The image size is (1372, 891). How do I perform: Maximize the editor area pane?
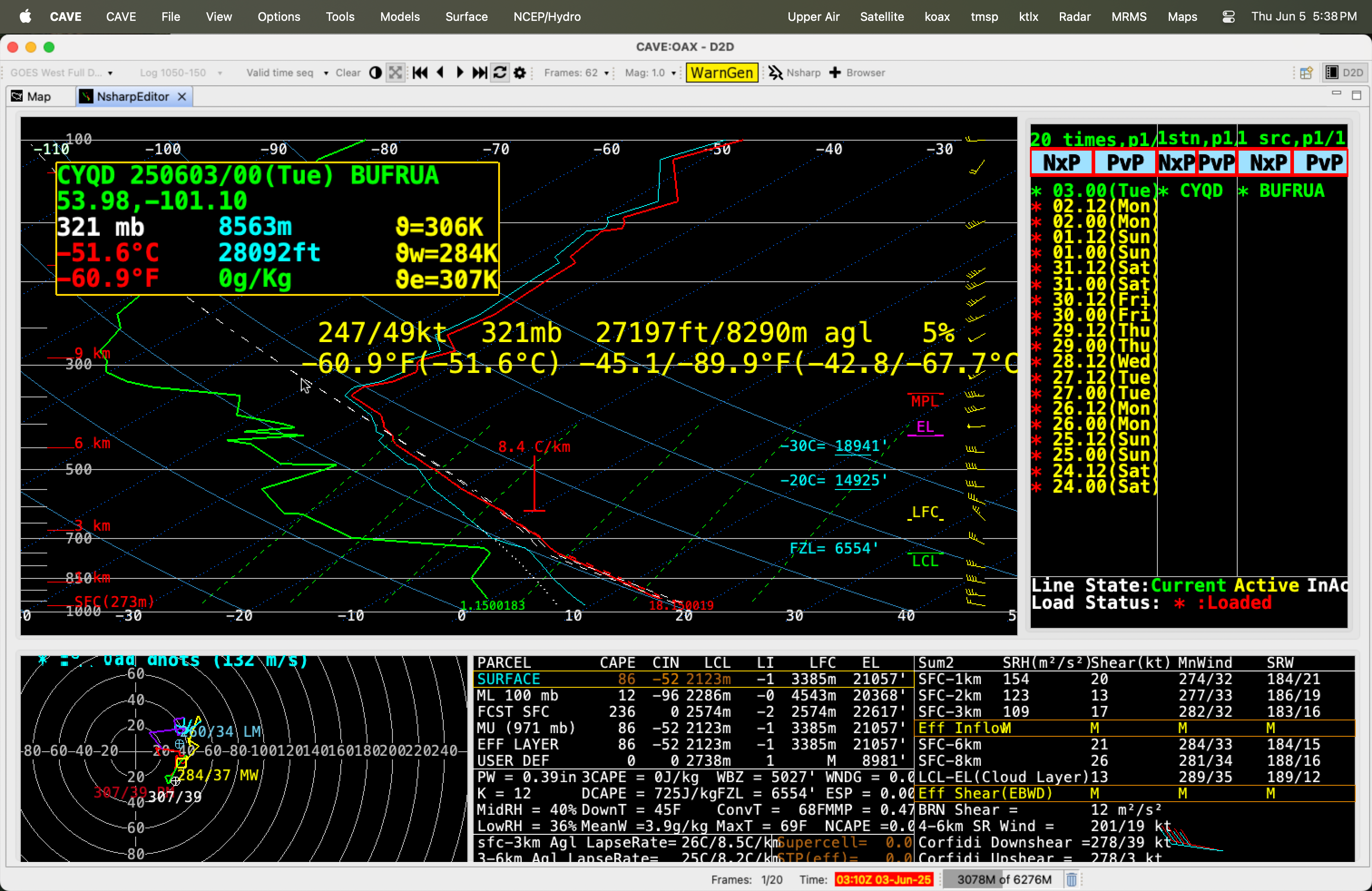coord(1357,95)
